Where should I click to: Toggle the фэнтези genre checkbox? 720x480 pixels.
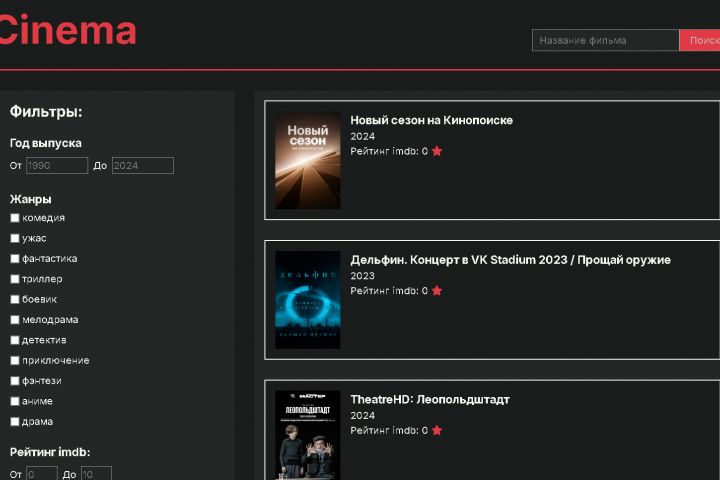pos(15,381)
